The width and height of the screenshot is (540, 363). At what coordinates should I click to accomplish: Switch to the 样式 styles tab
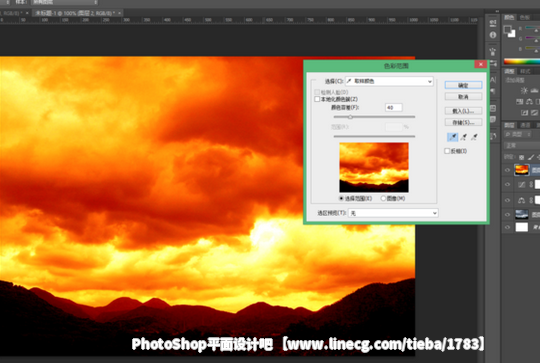click(x=525, y=71)
